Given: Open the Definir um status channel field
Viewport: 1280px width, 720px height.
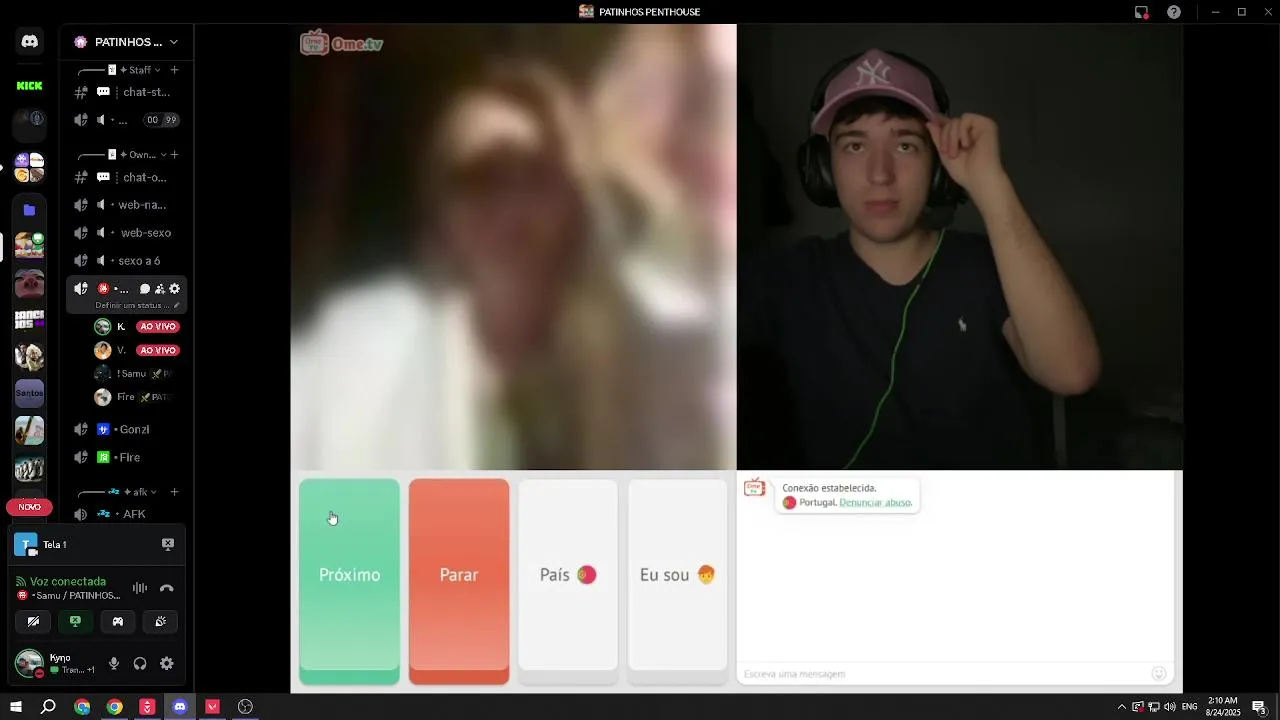Looking at the screenshot, I should (x=138, y=305).
